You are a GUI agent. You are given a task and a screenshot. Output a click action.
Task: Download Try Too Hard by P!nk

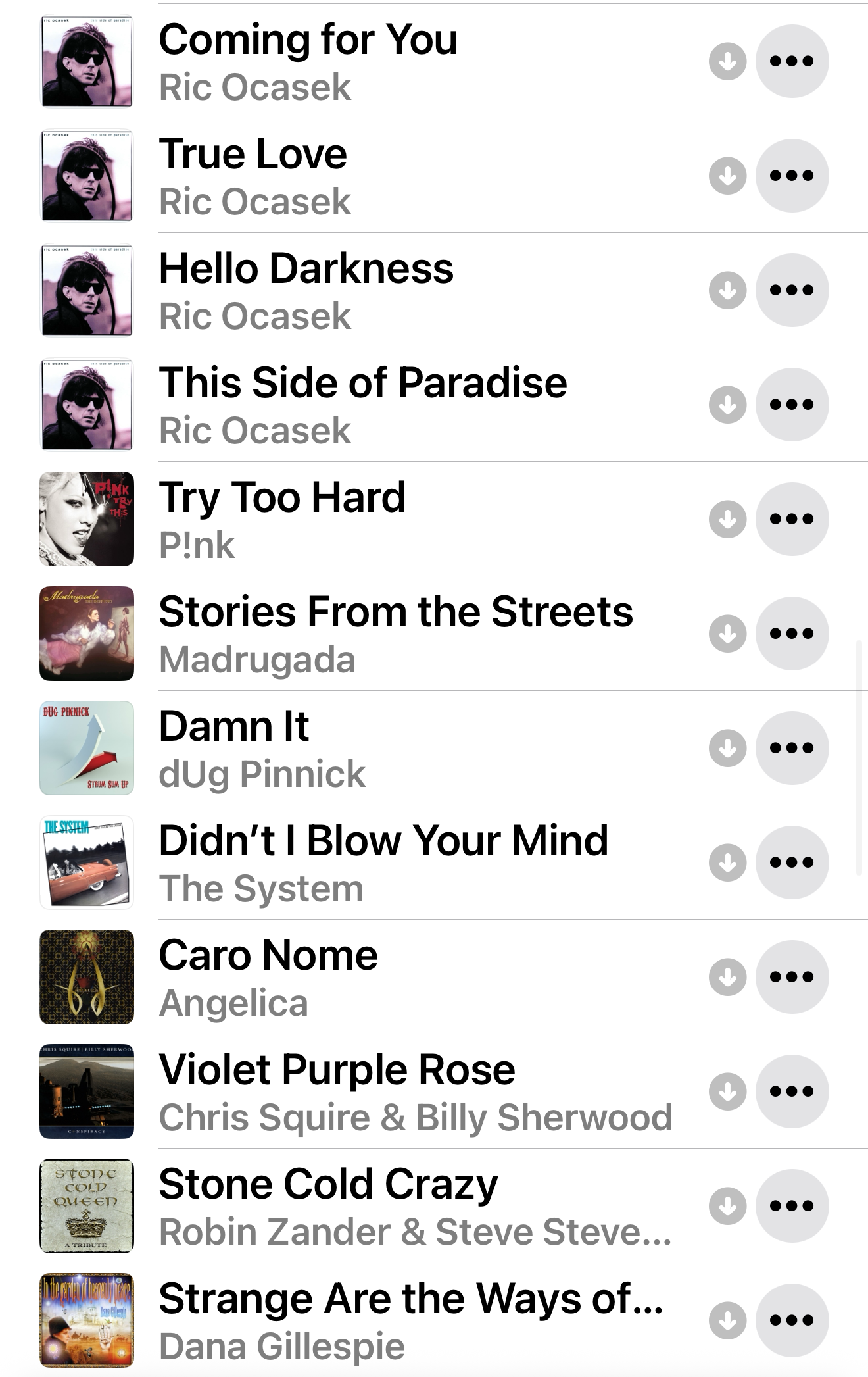click(727, 519)
